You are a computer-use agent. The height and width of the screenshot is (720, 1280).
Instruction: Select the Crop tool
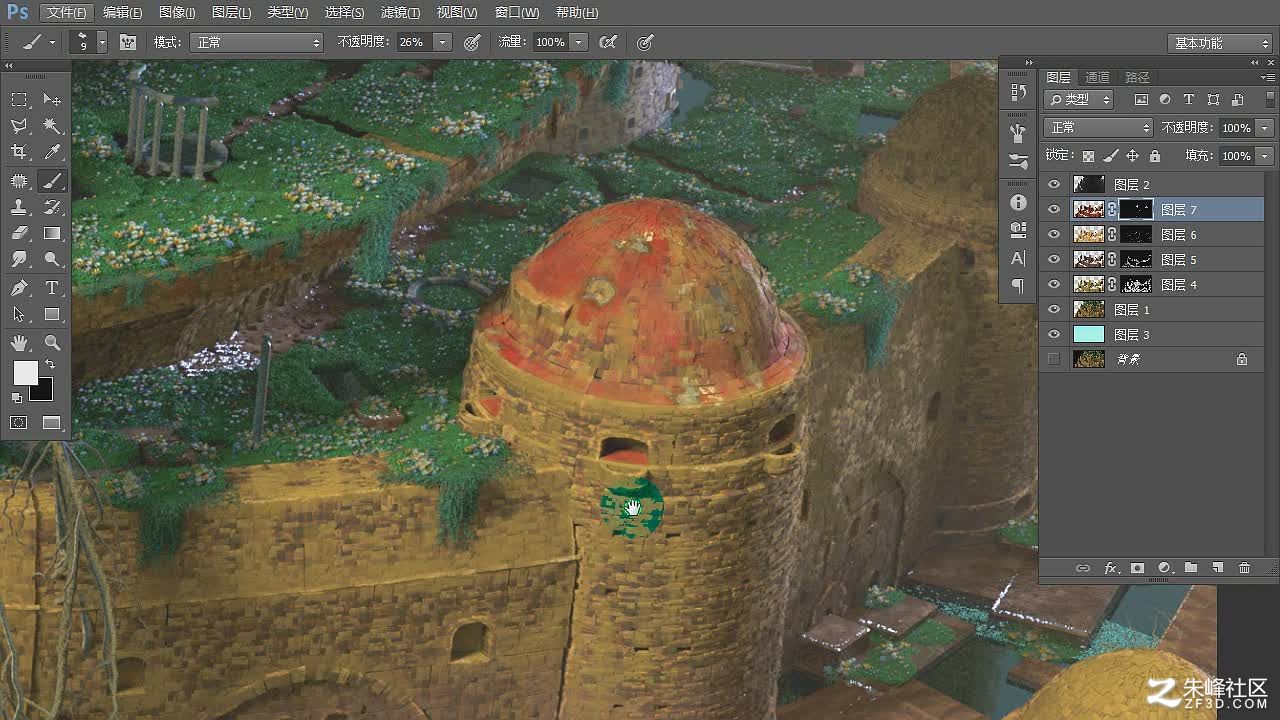19,152
